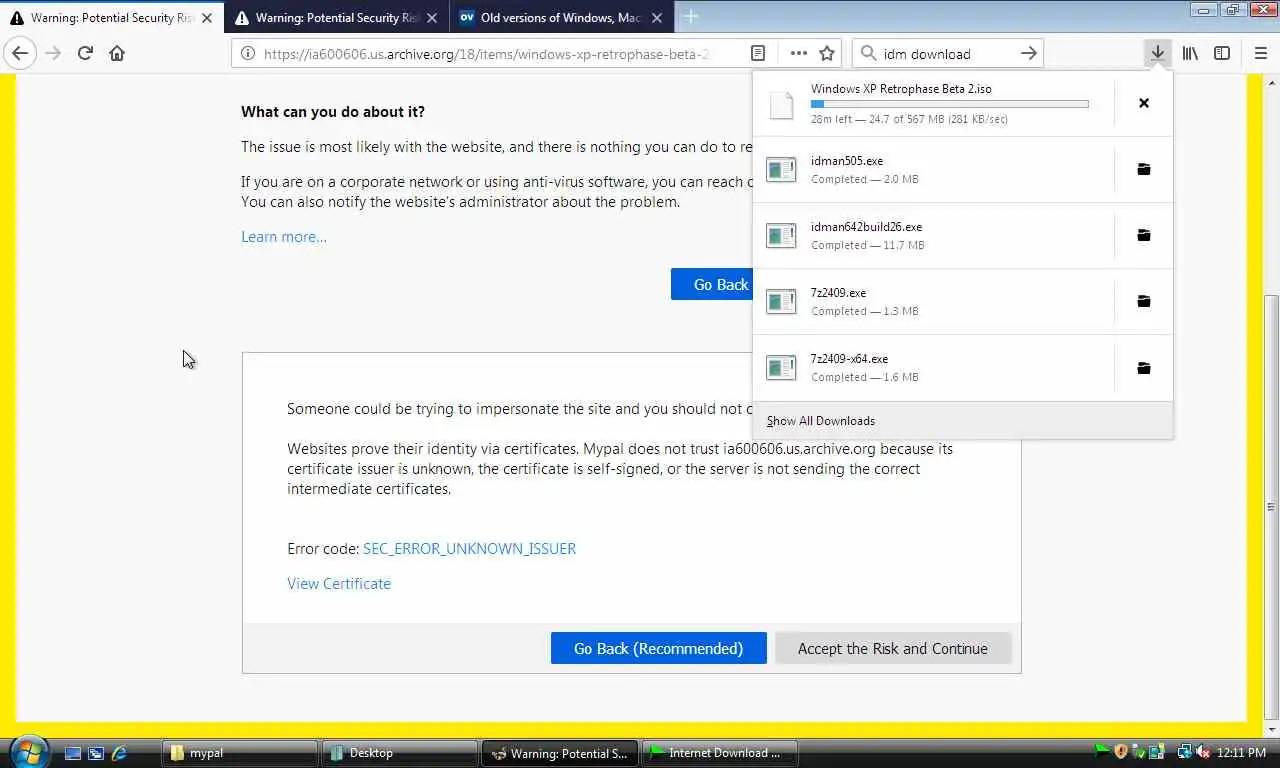This screenshot has width=1280, height=768.
Task: Open page actions three-dot menu
Action: [x=798, y=54]
